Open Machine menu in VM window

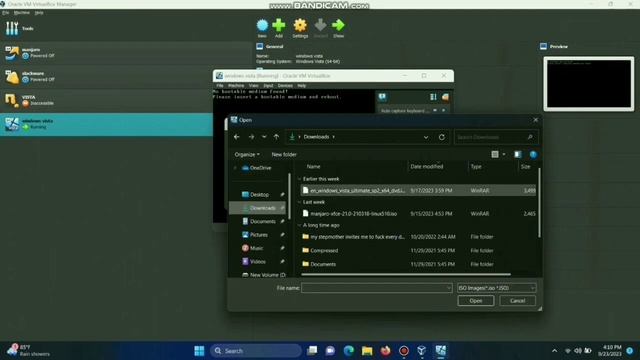pos(236,86)
